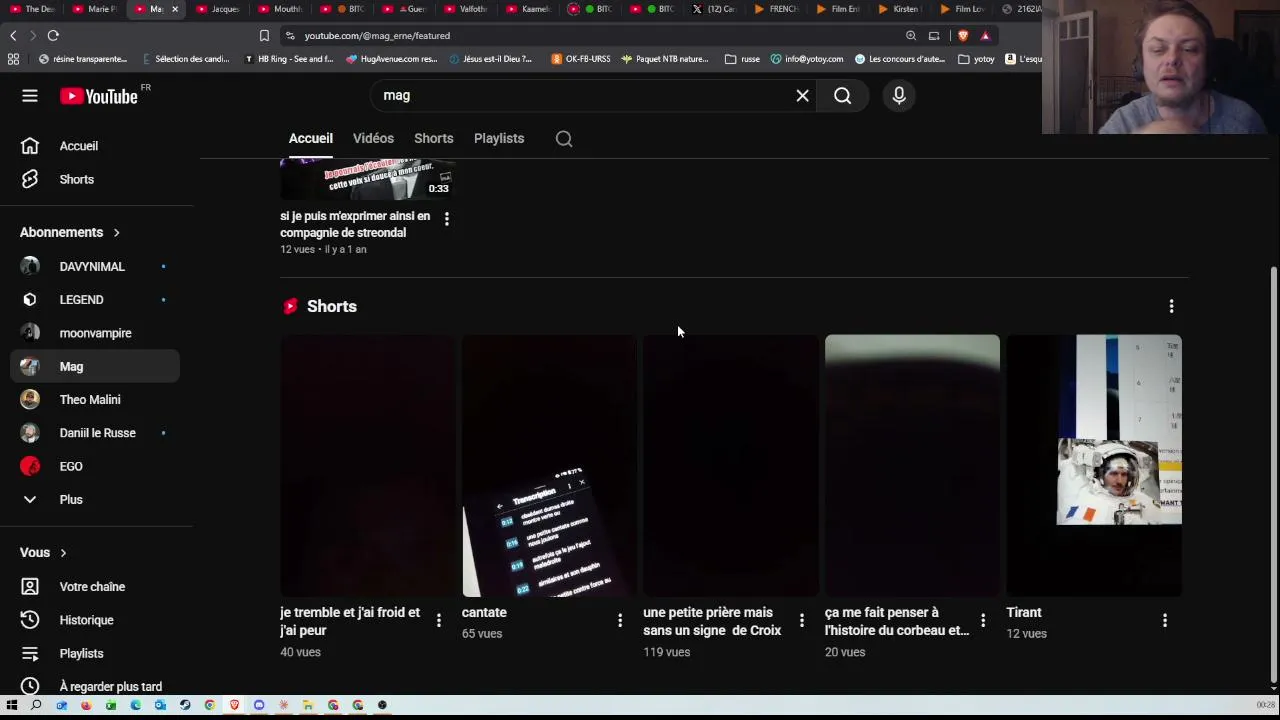Screen dimensions: 1280x720
Task: Open Firefox from the taskbar
Action: (86, 705)
